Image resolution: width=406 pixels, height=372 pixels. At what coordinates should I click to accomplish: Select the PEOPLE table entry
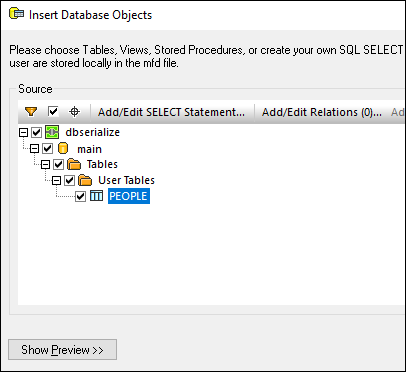click(x=129, y=196)
